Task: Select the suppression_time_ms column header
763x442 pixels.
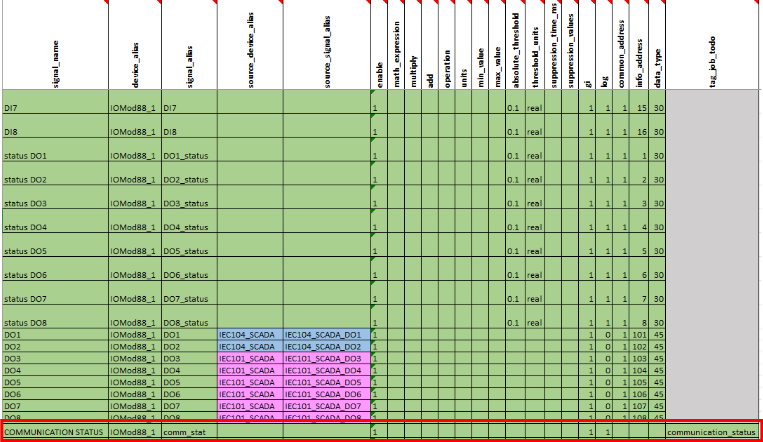Action: [x=553, y=45]
